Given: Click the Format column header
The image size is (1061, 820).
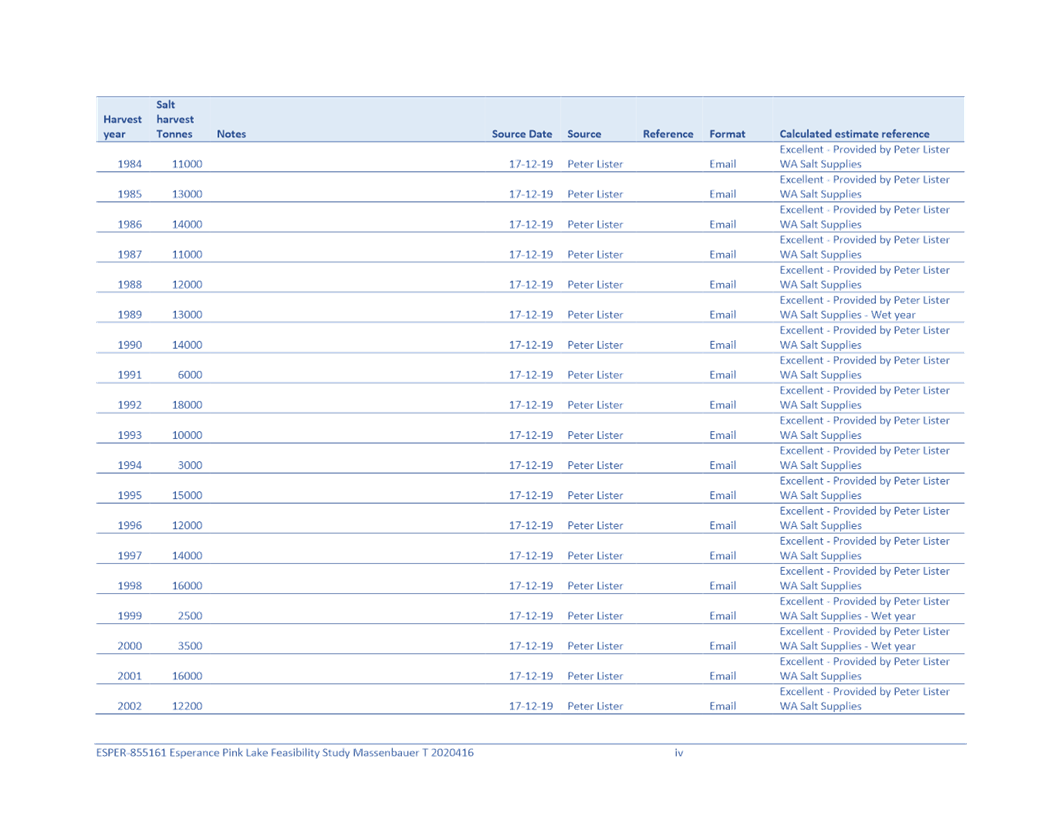Looking at the screenshot, I should tap(727, 134).
